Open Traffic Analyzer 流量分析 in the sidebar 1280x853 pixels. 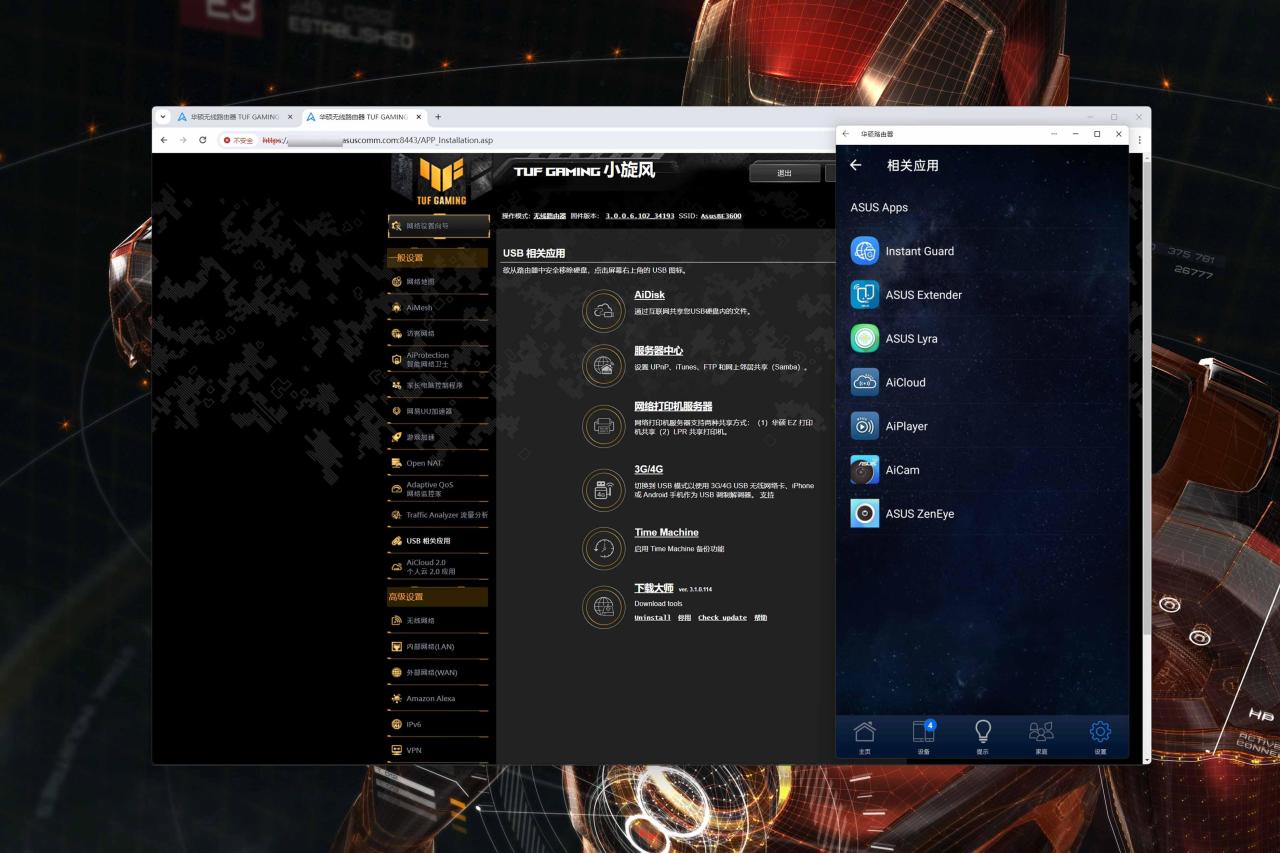coord(438,515)
